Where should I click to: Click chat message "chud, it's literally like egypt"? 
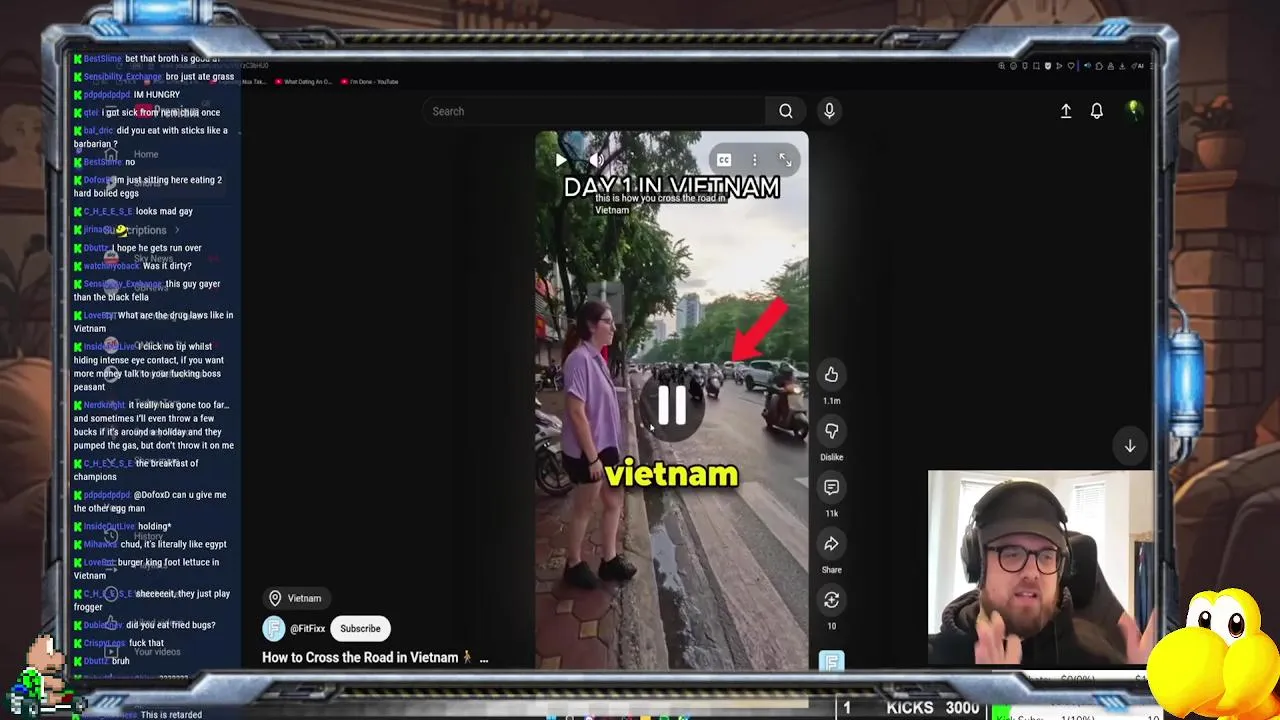tap(173, 544)
